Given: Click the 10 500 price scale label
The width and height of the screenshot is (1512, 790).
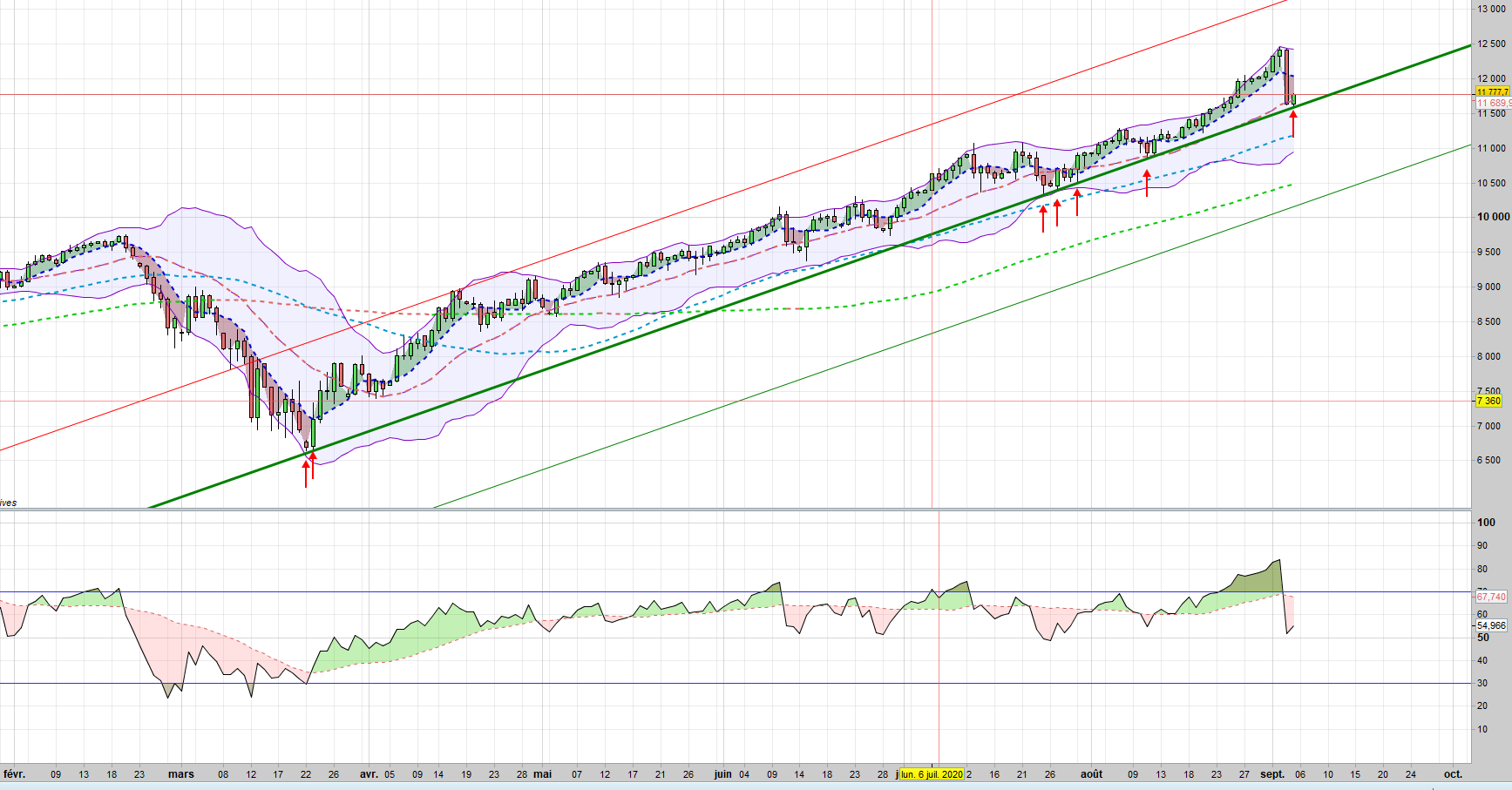Looking at the screenshot, I should (x=1491, y=183).
